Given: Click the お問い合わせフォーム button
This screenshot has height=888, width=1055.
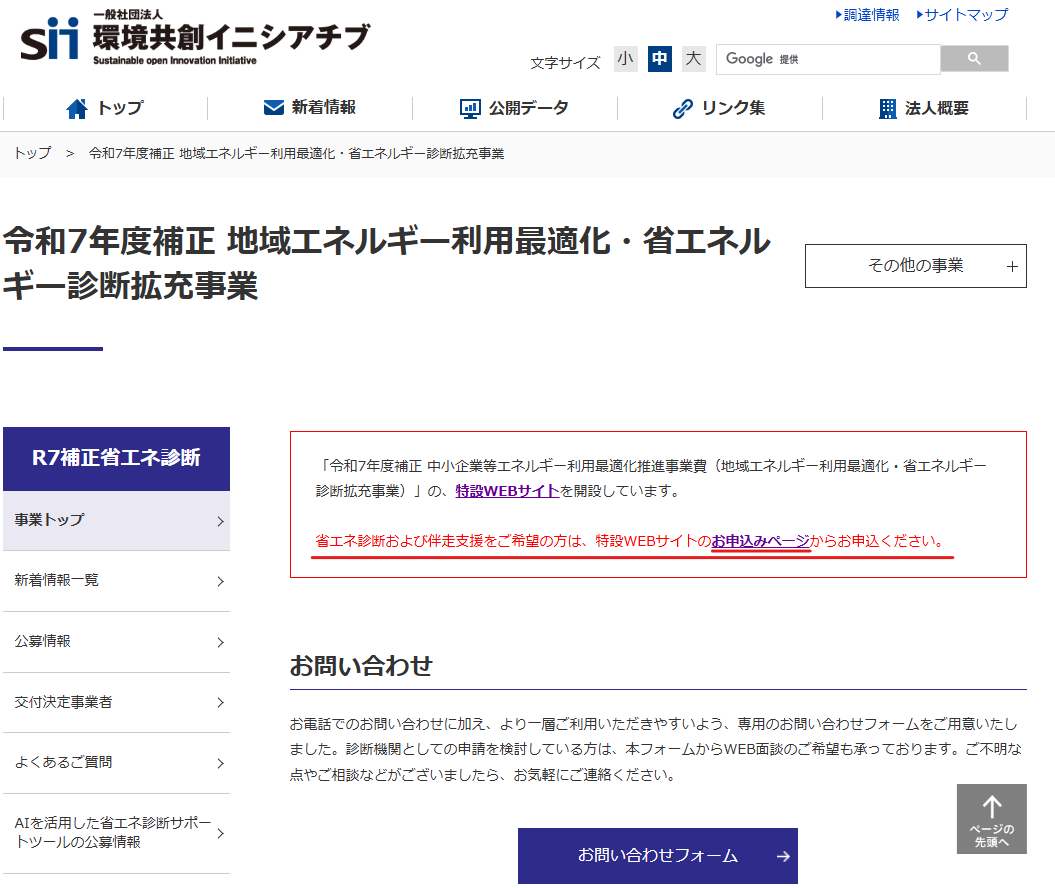Looking at the screenshot, I should (657, 856).
